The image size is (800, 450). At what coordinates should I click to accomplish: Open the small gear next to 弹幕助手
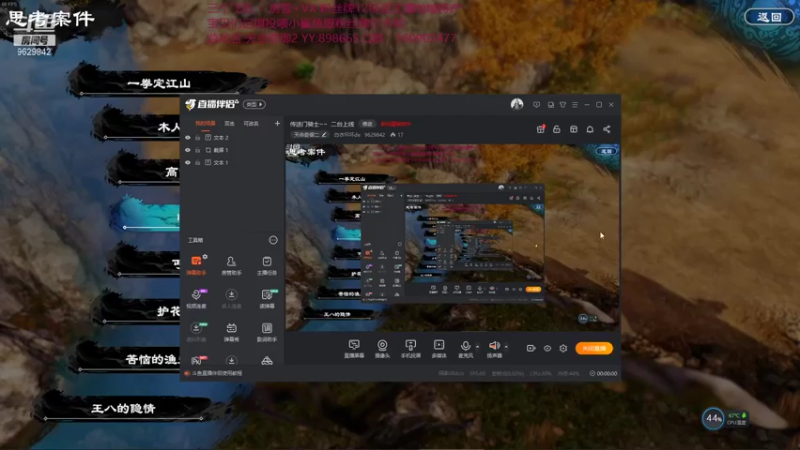pos(205,257)
